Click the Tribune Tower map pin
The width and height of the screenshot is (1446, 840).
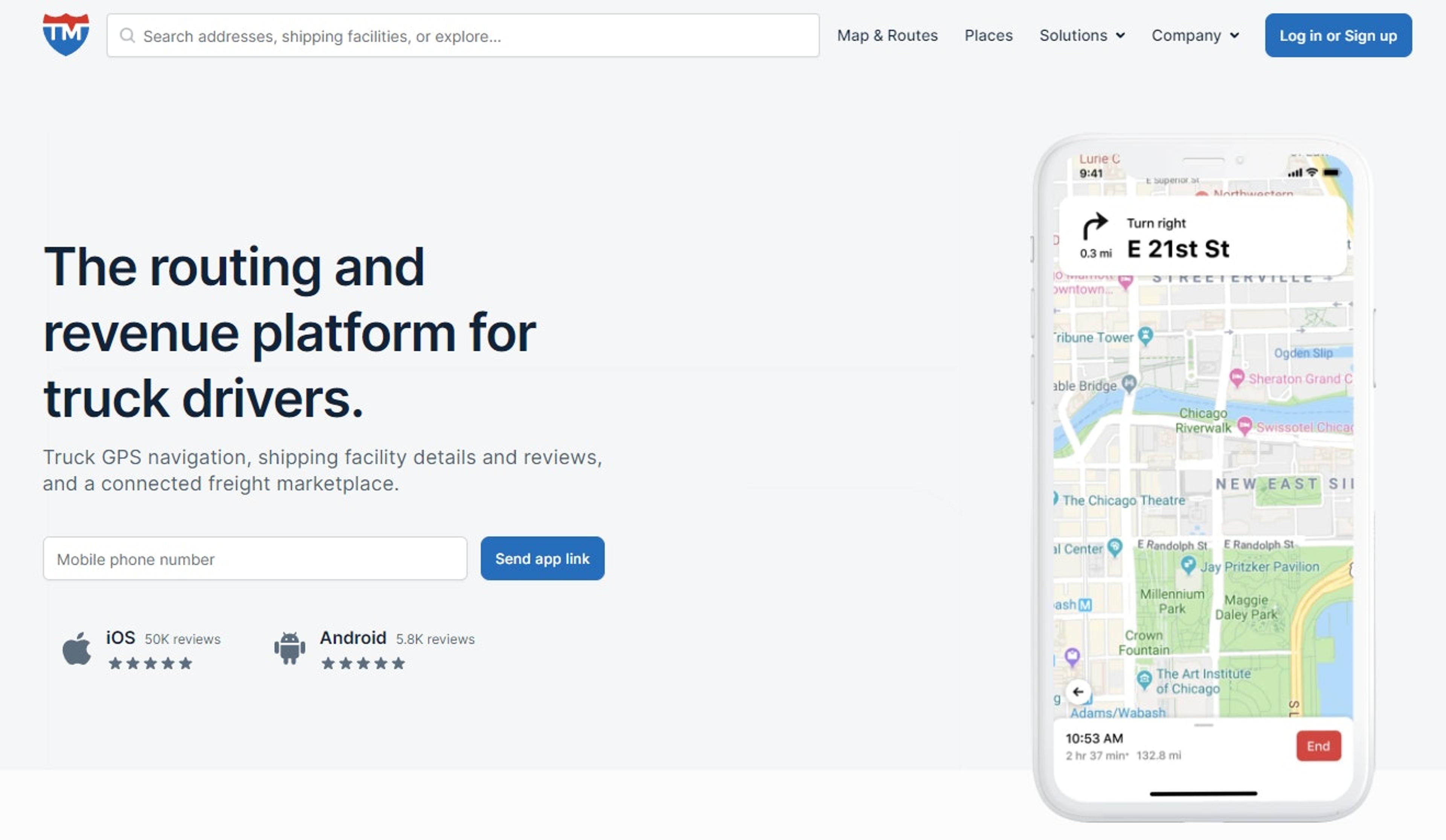click(1146, 335)
